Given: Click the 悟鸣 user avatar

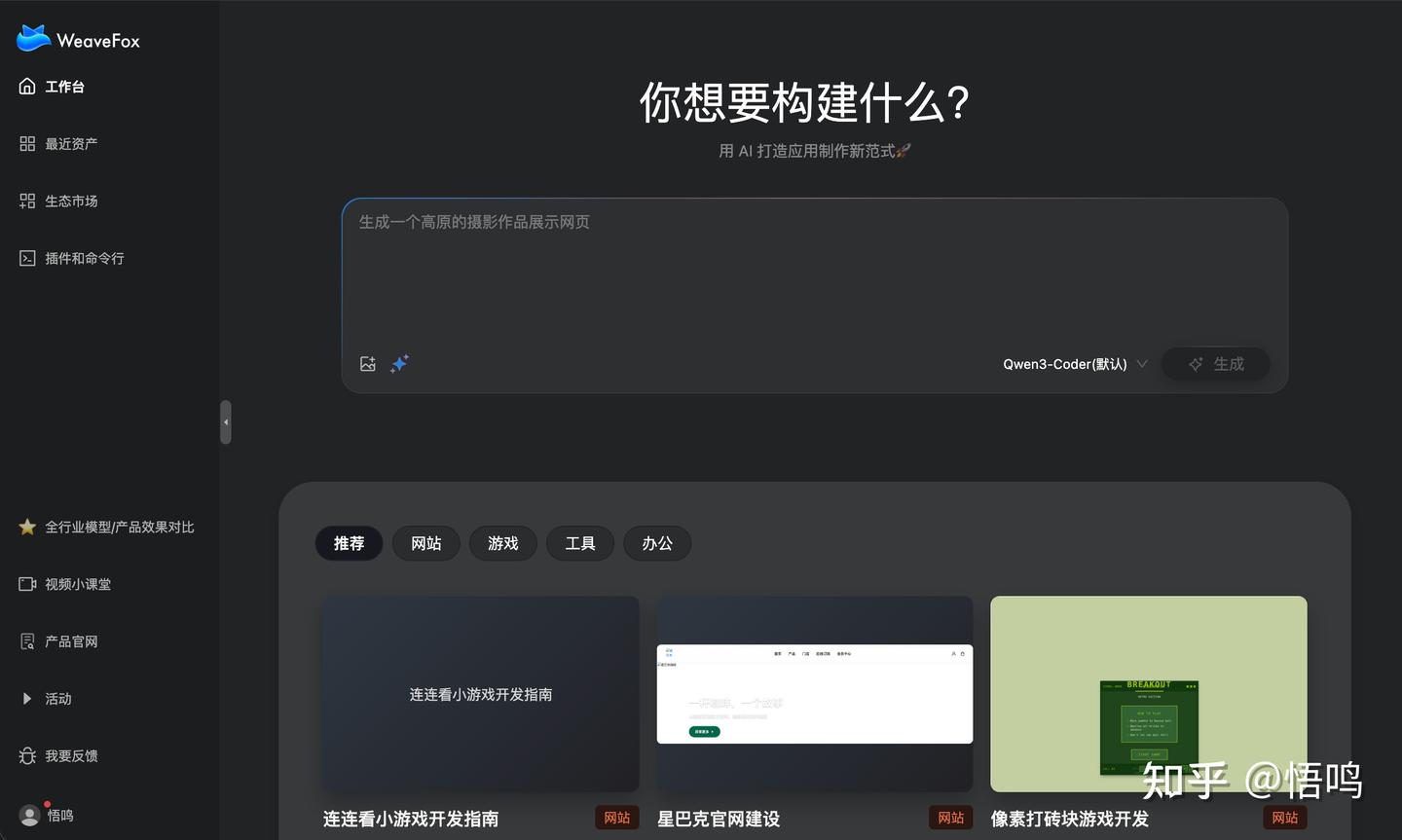Looking at the screenshot, I should 28,815.
